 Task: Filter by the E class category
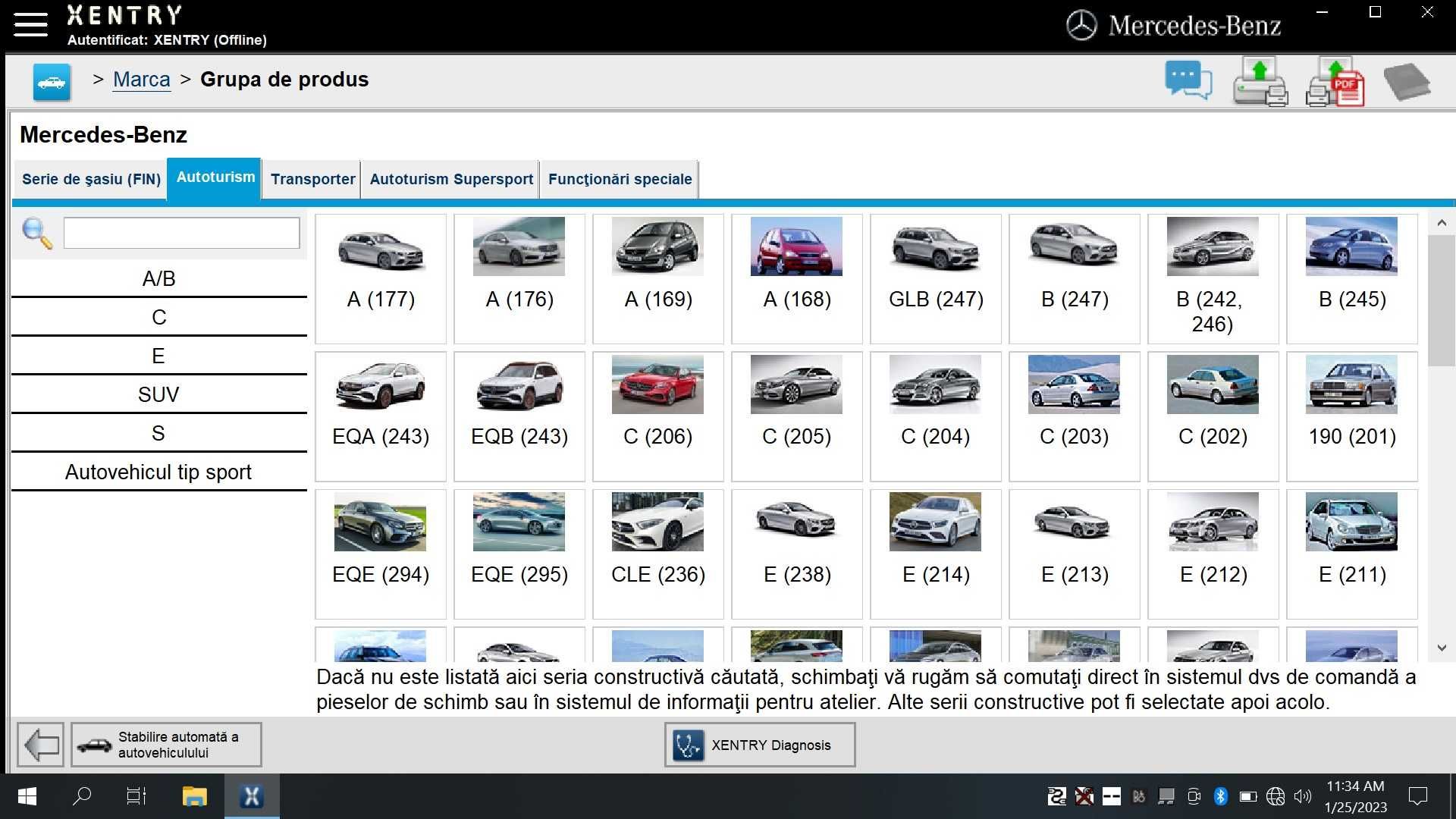click(158, 356)
